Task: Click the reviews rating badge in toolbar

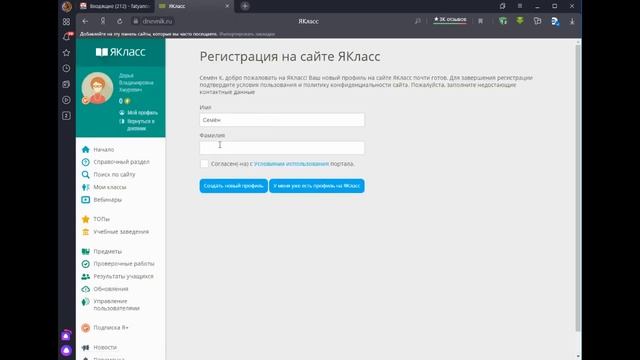Action: point(450,20)
